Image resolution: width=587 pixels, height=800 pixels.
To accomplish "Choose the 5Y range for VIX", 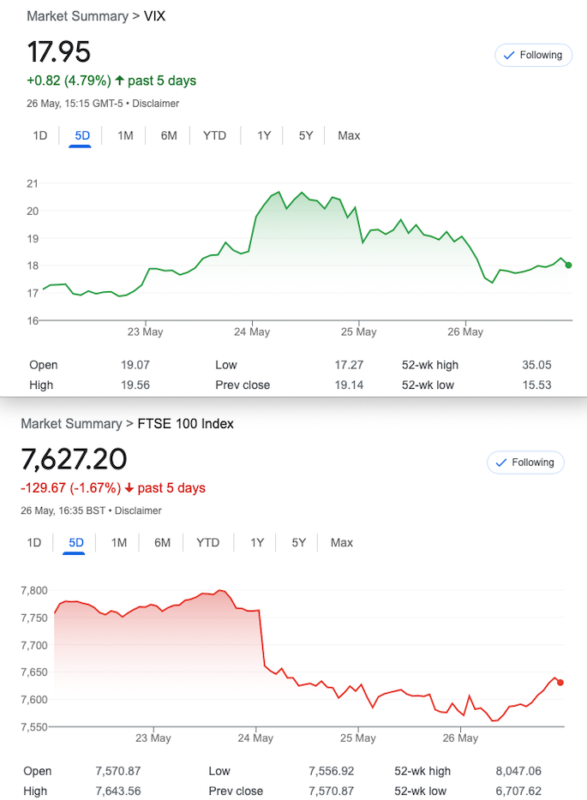I will pyautogui.click(x=305, y=136).
